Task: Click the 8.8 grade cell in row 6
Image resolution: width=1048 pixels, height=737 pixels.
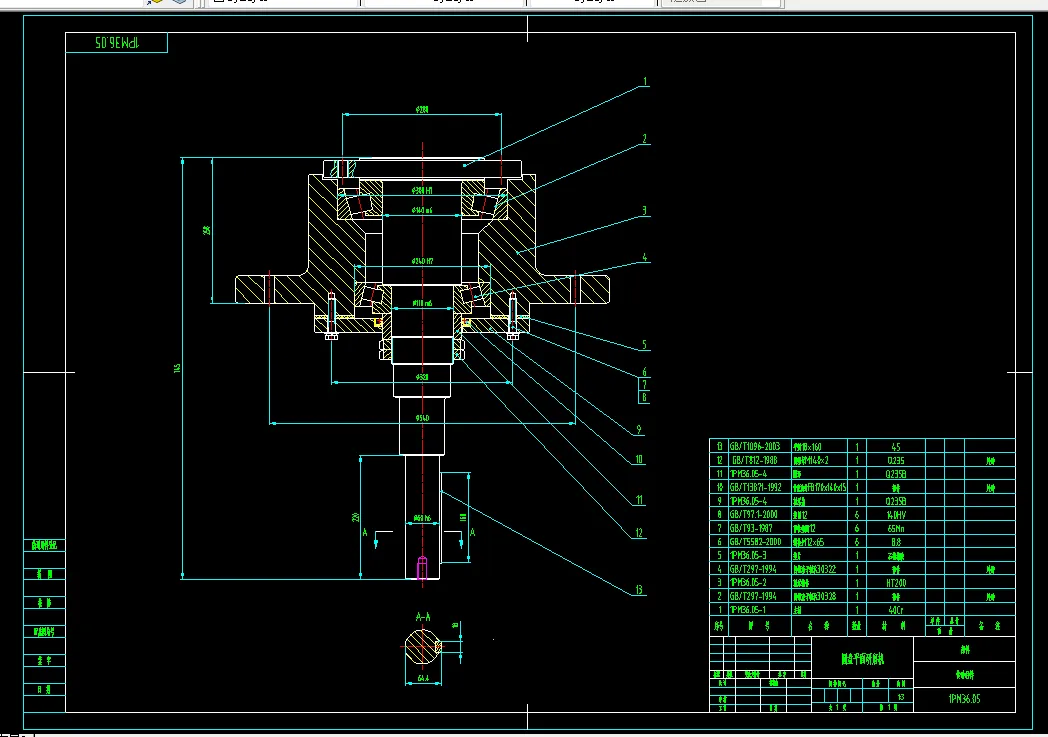Action: pyautogui.click(x=896, y=542)
